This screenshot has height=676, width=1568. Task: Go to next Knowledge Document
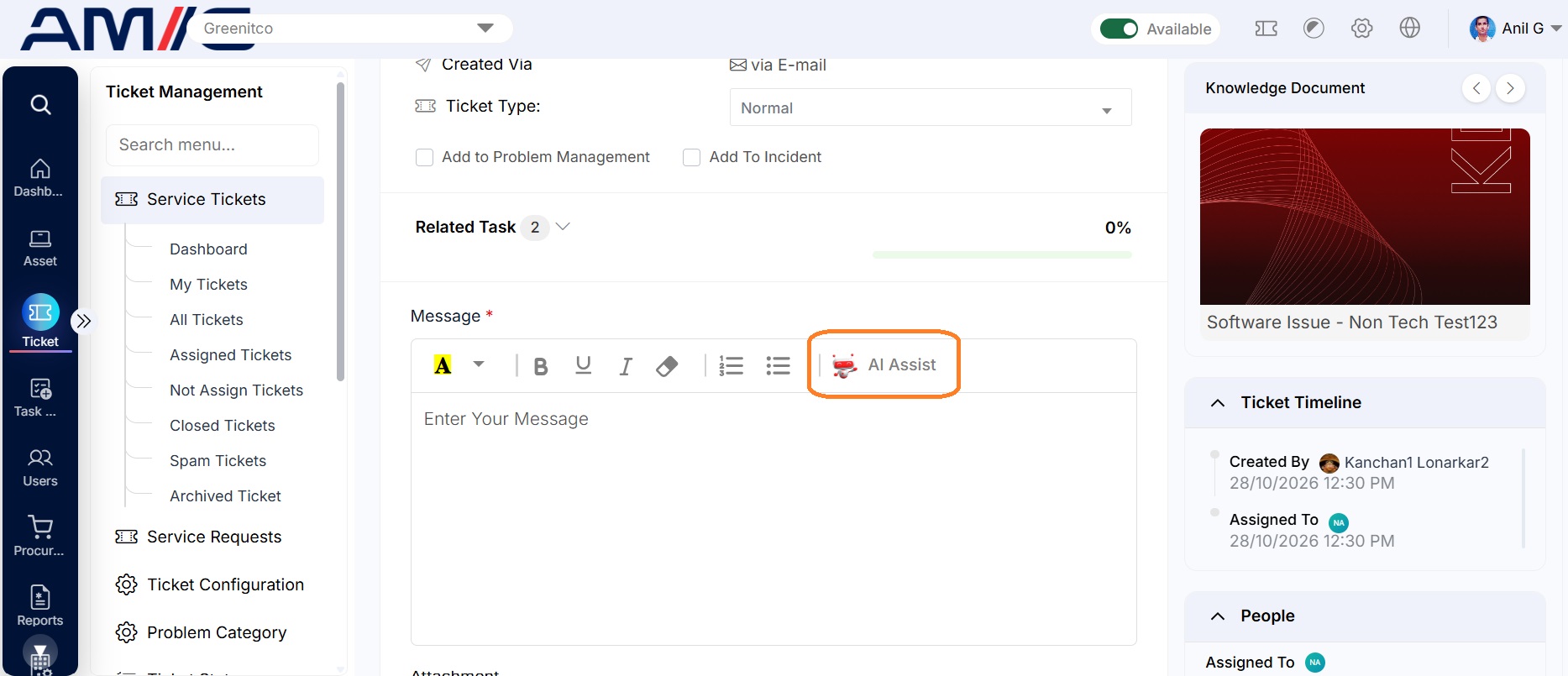[x=1510, y=88]
